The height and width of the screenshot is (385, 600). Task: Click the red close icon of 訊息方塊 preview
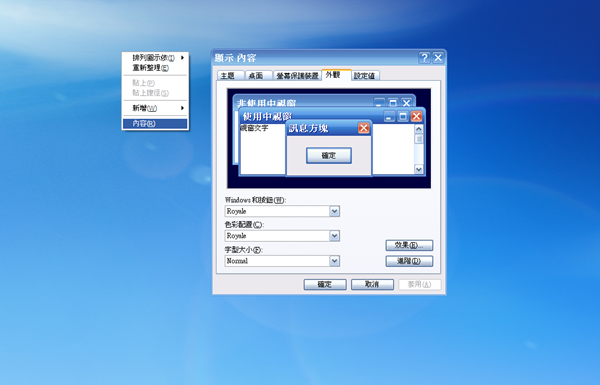coord(364,128)
